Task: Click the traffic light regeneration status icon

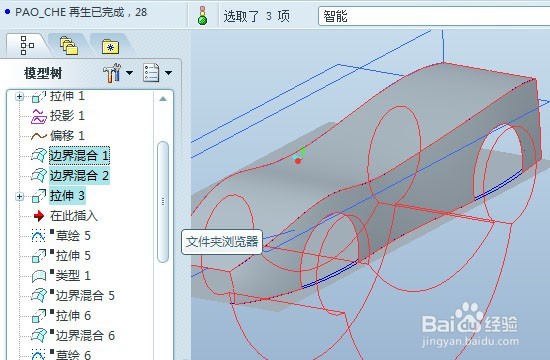Action: 202,15
